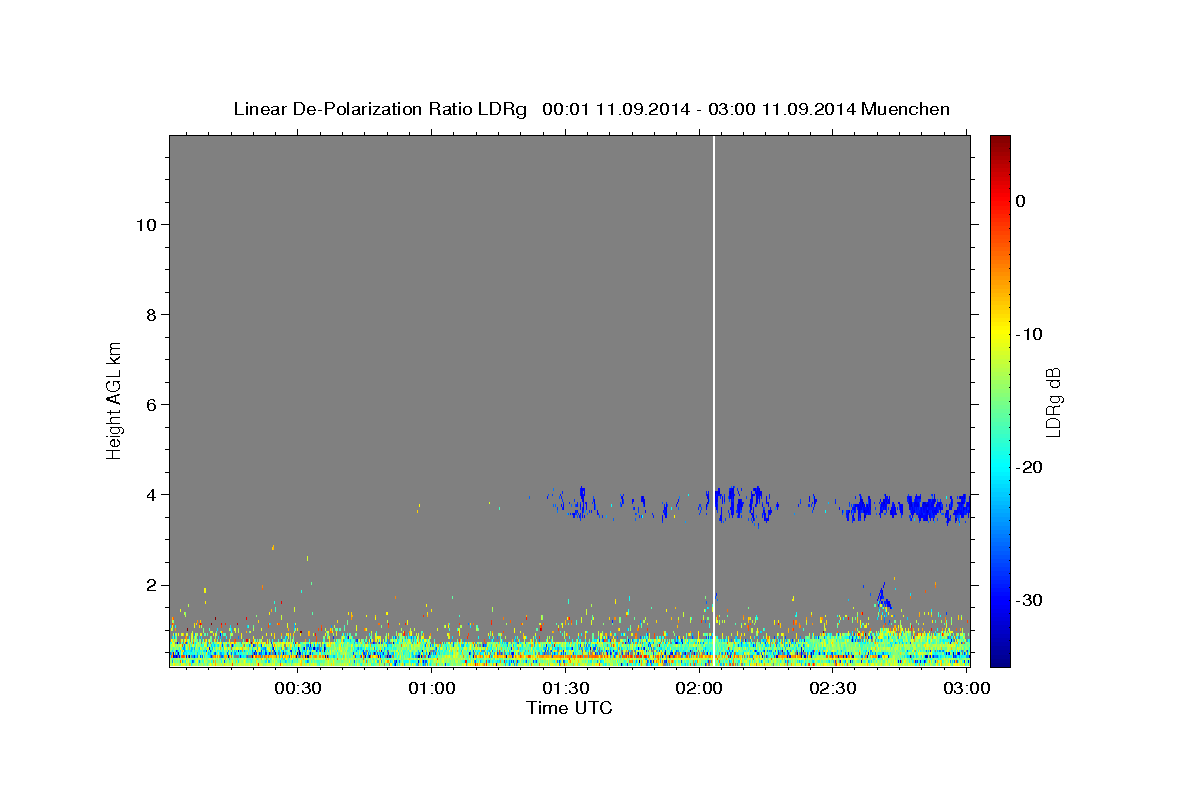Image resolution: width=1200 pixels, height=800 pixels.
Task: Click the 02:30 time tick label
Action: [x=833, y=688]
